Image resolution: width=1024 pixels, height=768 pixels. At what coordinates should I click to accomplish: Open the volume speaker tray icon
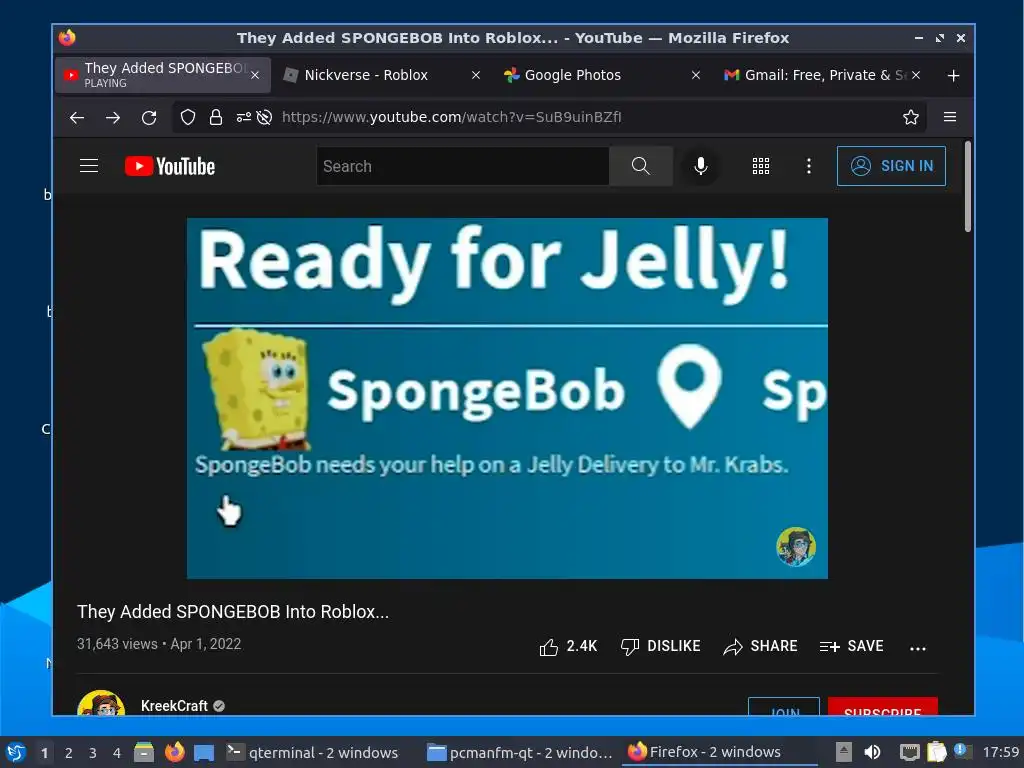click(x=872, y=752)
